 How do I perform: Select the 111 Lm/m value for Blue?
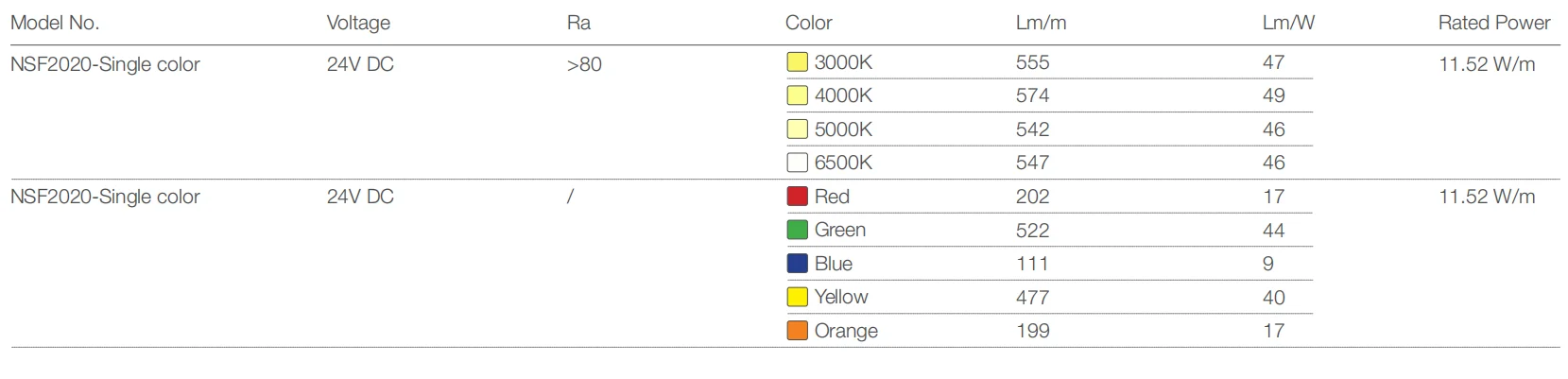1032,264
